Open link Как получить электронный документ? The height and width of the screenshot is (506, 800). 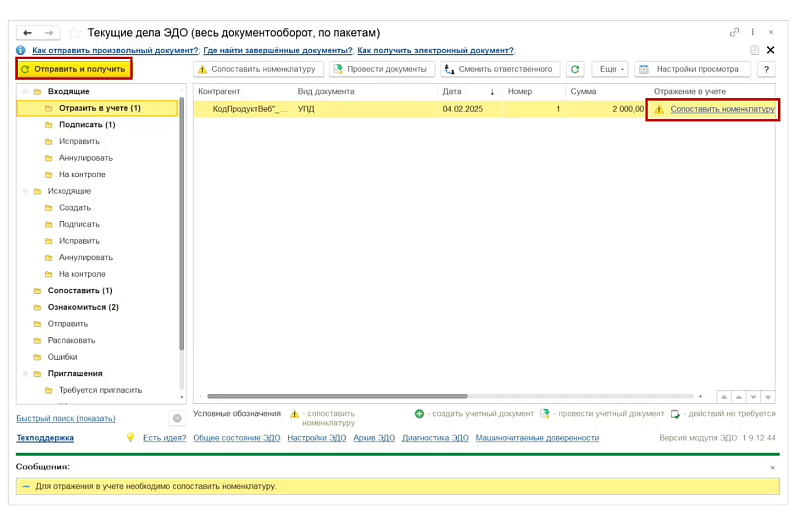point(436,50)
